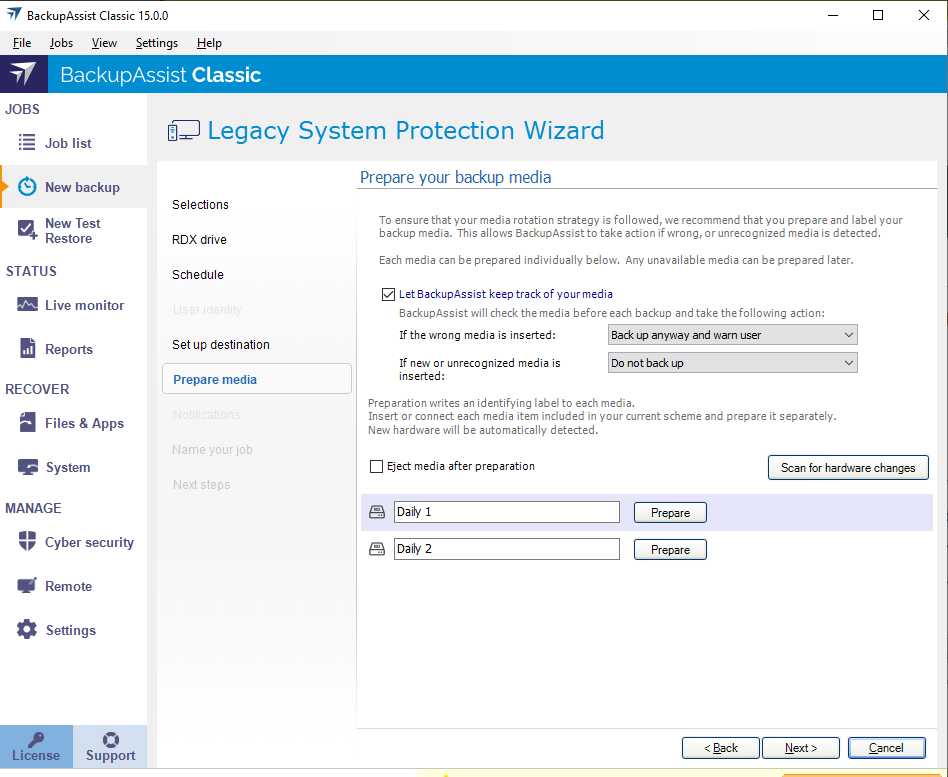Open the Live monitor icon
The image size is (948, 777).
[27, 305]
